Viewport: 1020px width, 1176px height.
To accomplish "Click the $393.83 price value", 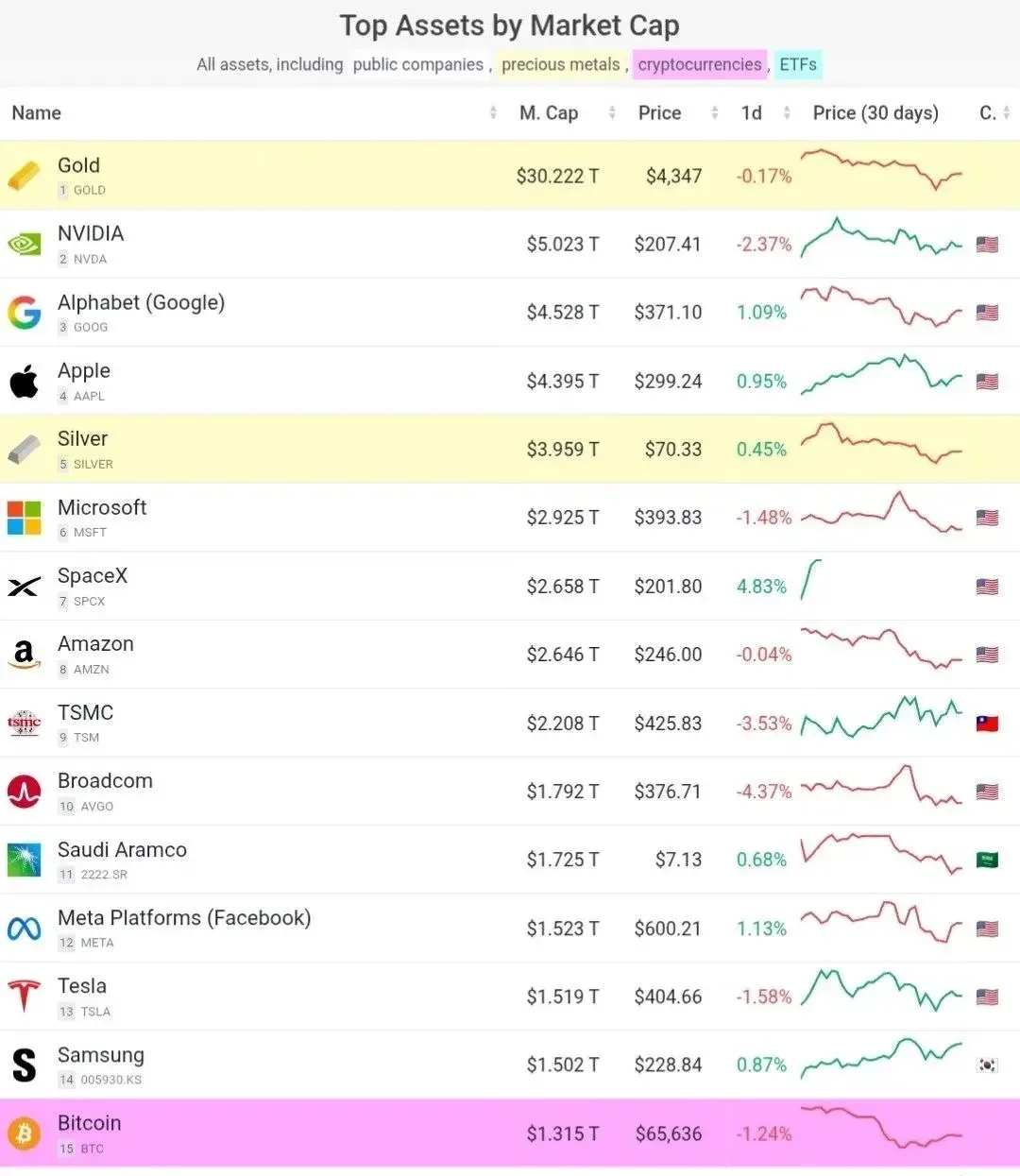I will click(x=668, y=518).
